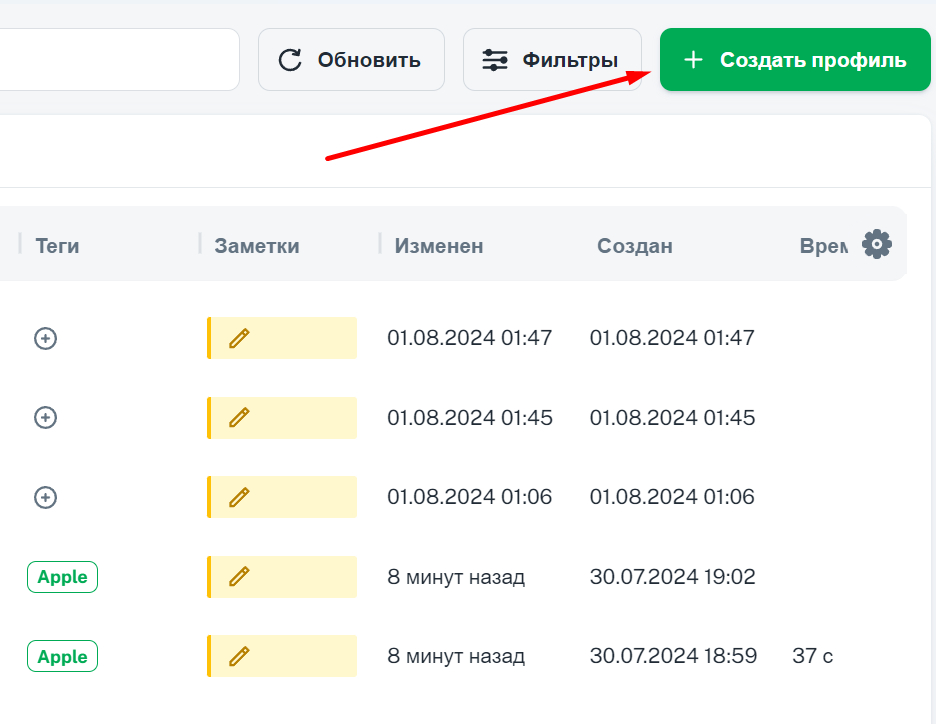936x724 pixels.
Task: Click Apple tag in 19:02 profile row
Action: (62, 577)
